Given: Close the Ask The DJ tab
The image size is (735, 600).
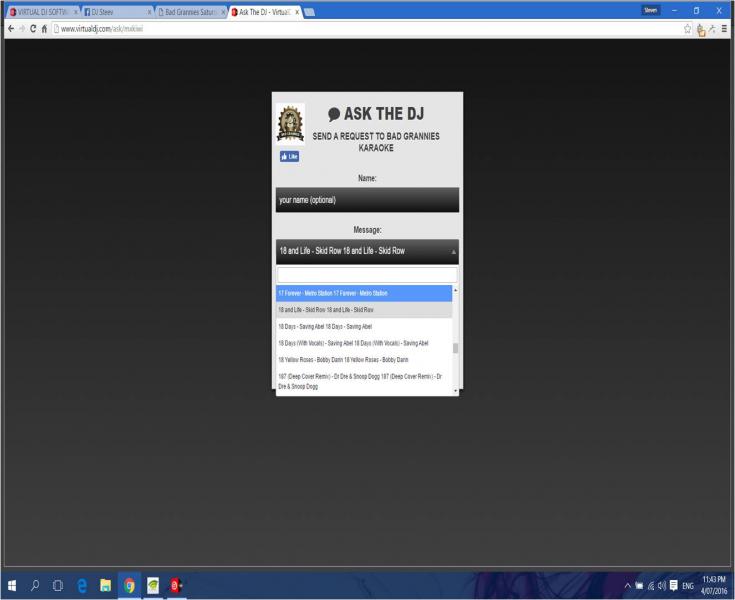Looking at the screenshot, I should tap(297, 12).
